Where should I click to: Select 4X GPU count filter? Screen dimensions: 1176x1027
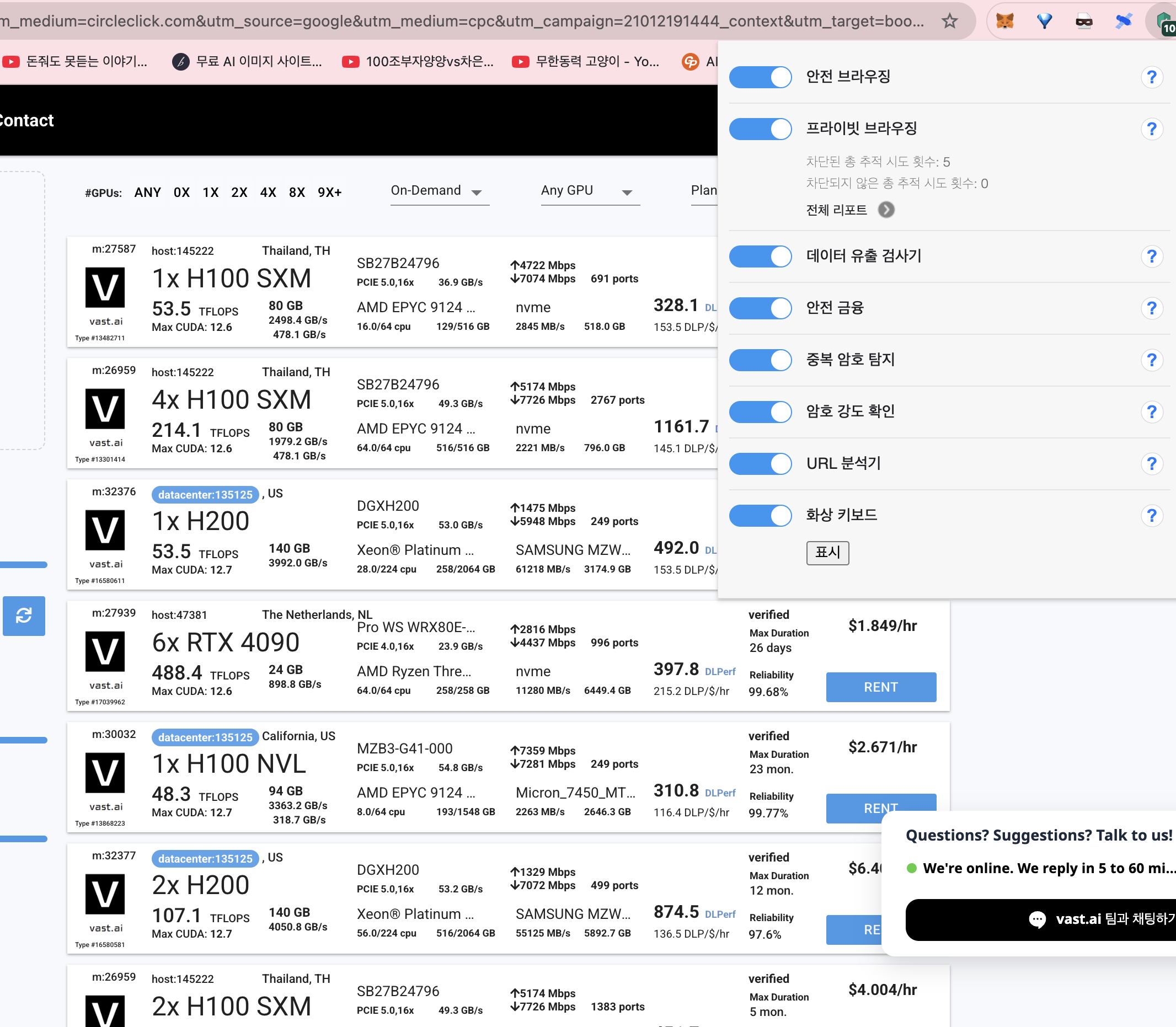(268, 192)
